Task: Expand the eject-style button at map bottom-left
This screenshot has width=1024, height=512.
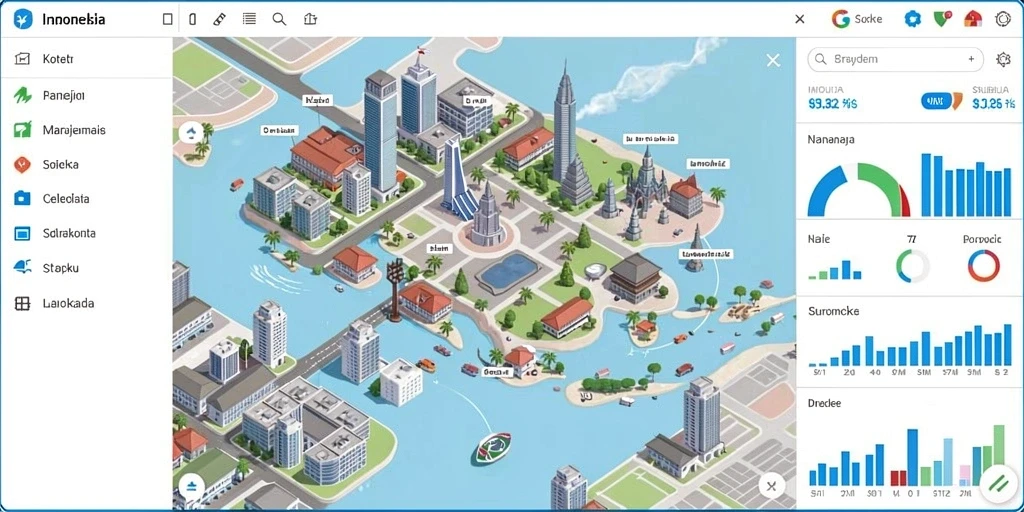Action: (x=192, y=485)
